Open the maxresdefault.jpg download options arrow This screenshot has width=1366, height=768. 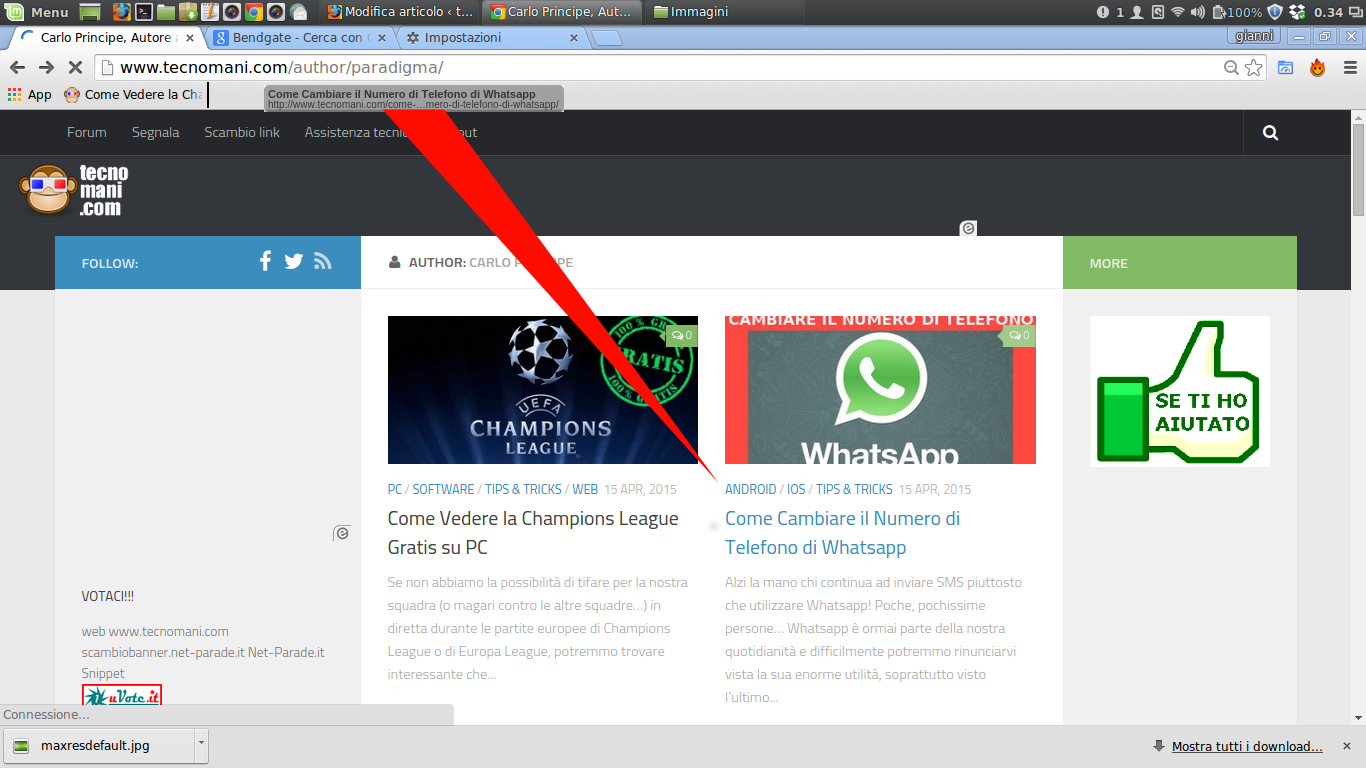click(x=201, y=745)
